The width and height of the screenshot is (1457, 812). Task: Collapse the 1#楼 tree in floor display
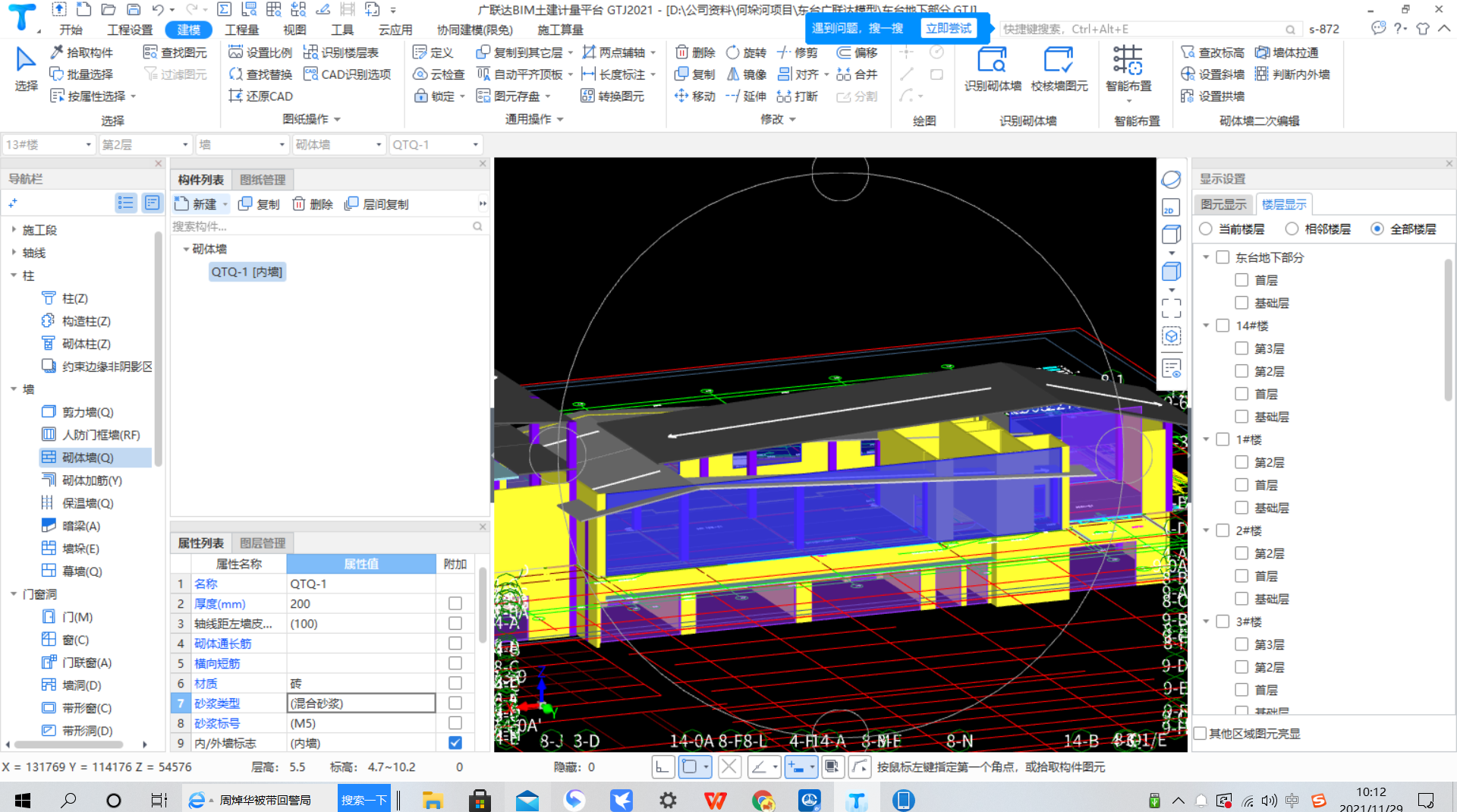pos(1207,439)
